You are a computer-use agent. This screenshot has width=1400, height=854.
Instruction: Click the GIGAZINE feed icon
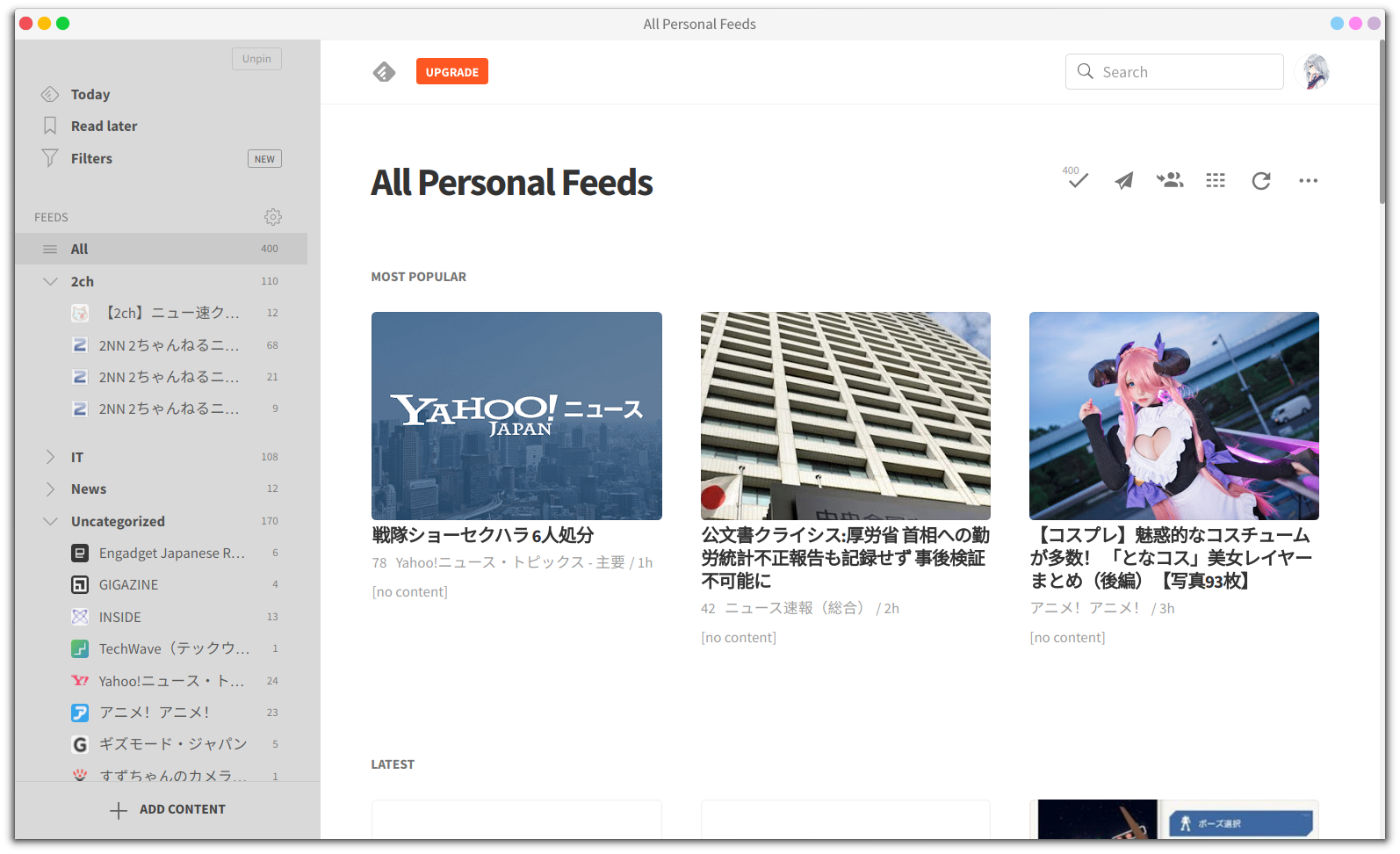coord(80,585)
